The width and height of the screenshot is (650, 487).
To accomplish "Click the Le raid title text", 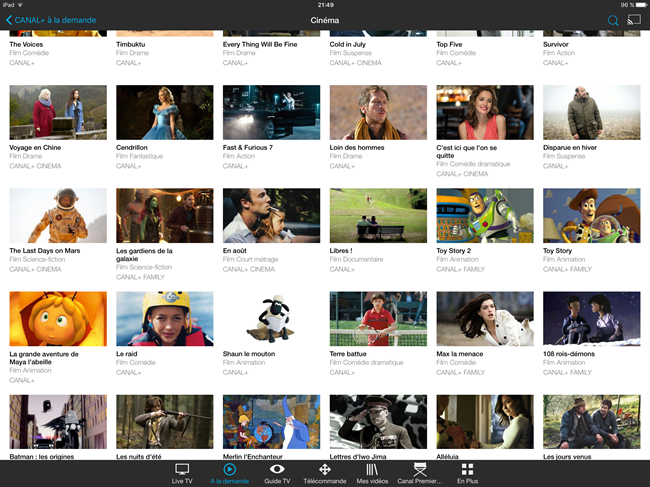I will tap(127, 354).
